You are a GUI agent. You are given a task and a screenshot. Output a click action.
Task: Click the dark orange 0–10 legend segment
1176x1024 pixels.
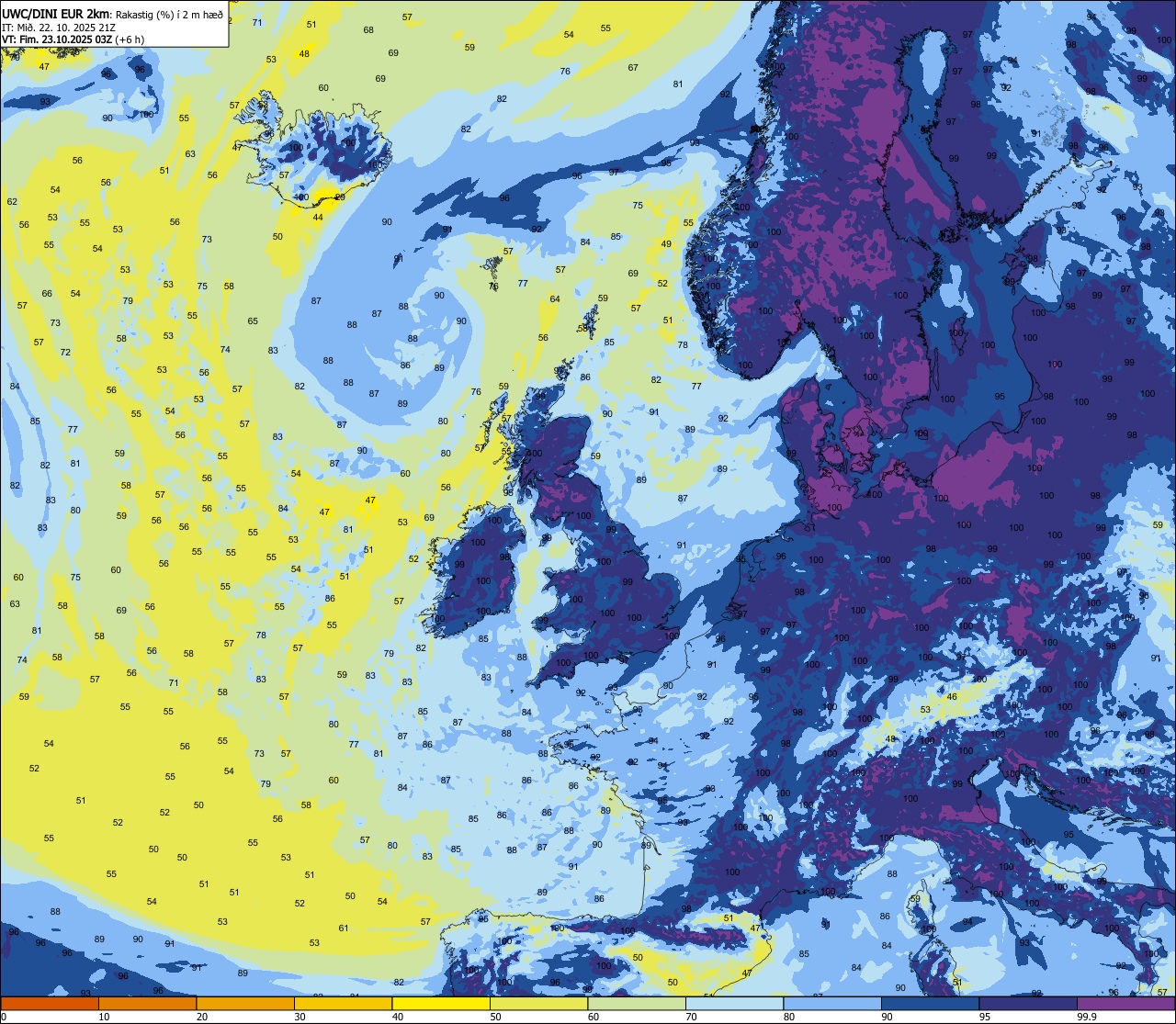[x=50, y=1003]
